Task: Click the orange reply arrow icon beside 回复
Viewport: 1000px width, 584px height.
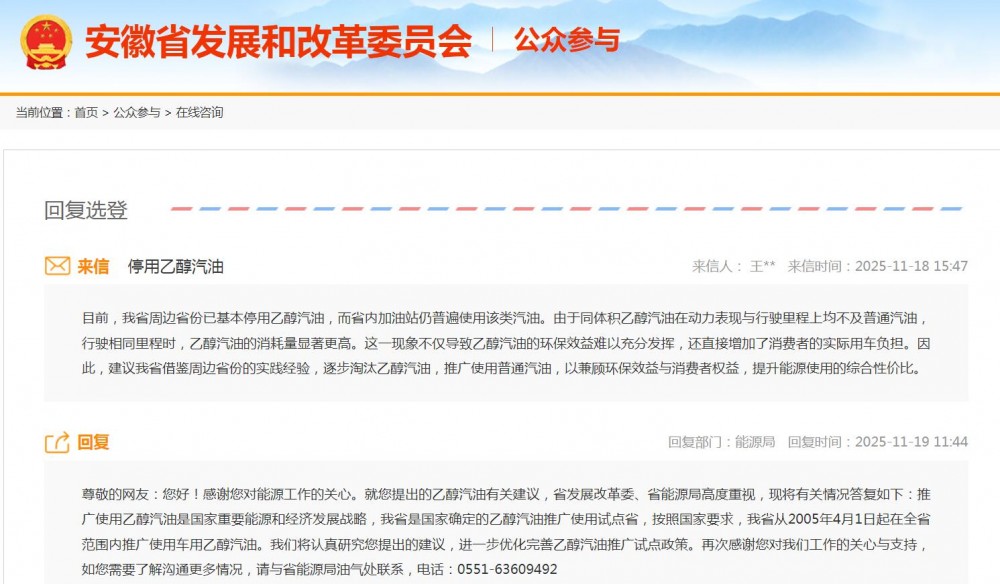Action: (x=57, y=442)
